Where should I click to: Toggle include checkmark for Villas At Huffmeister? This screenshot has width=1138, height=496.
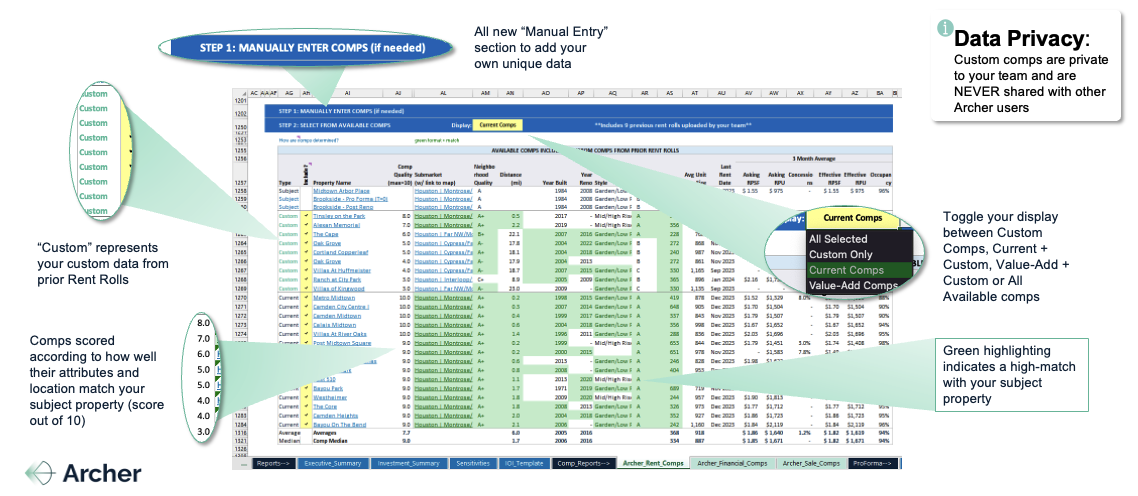coord(306,270)
